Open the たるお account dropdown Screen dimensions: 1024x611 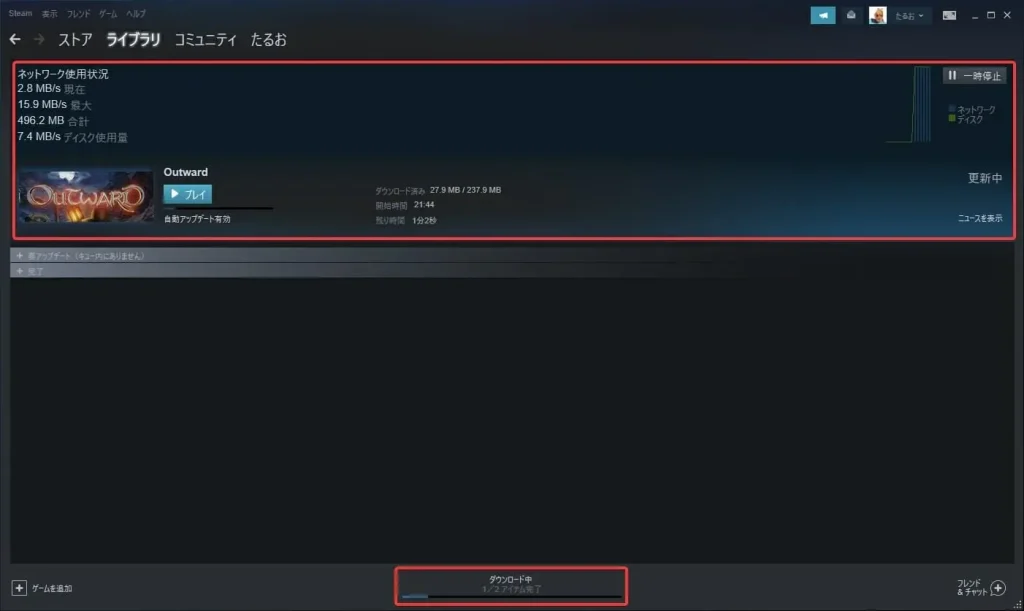[908, 16]
